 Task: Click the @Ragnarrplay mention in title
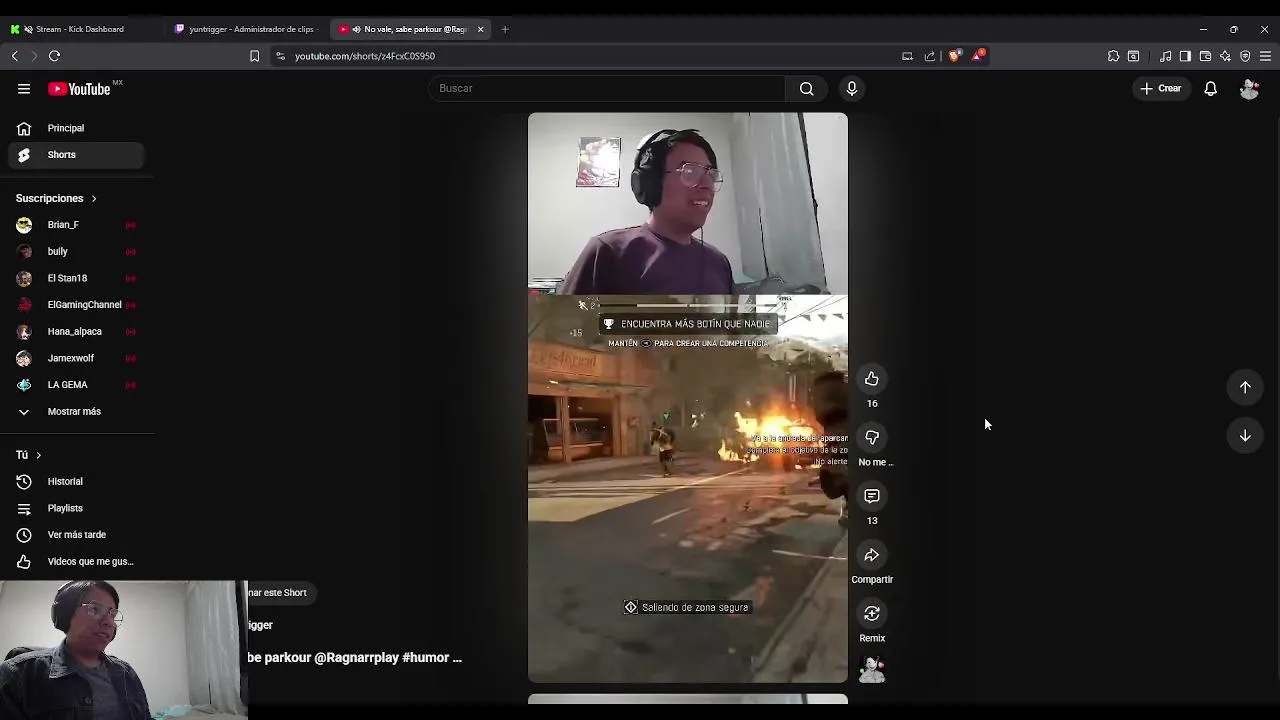356,658
